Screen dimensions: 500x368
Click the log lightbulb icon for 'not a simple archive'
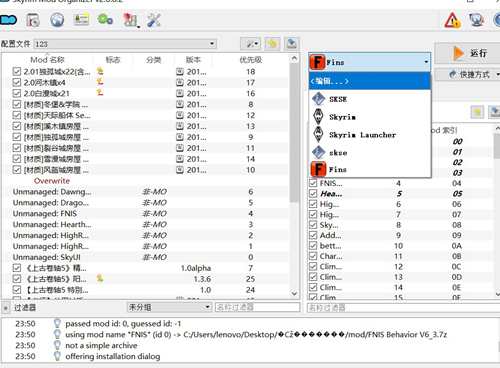[57, 345]
